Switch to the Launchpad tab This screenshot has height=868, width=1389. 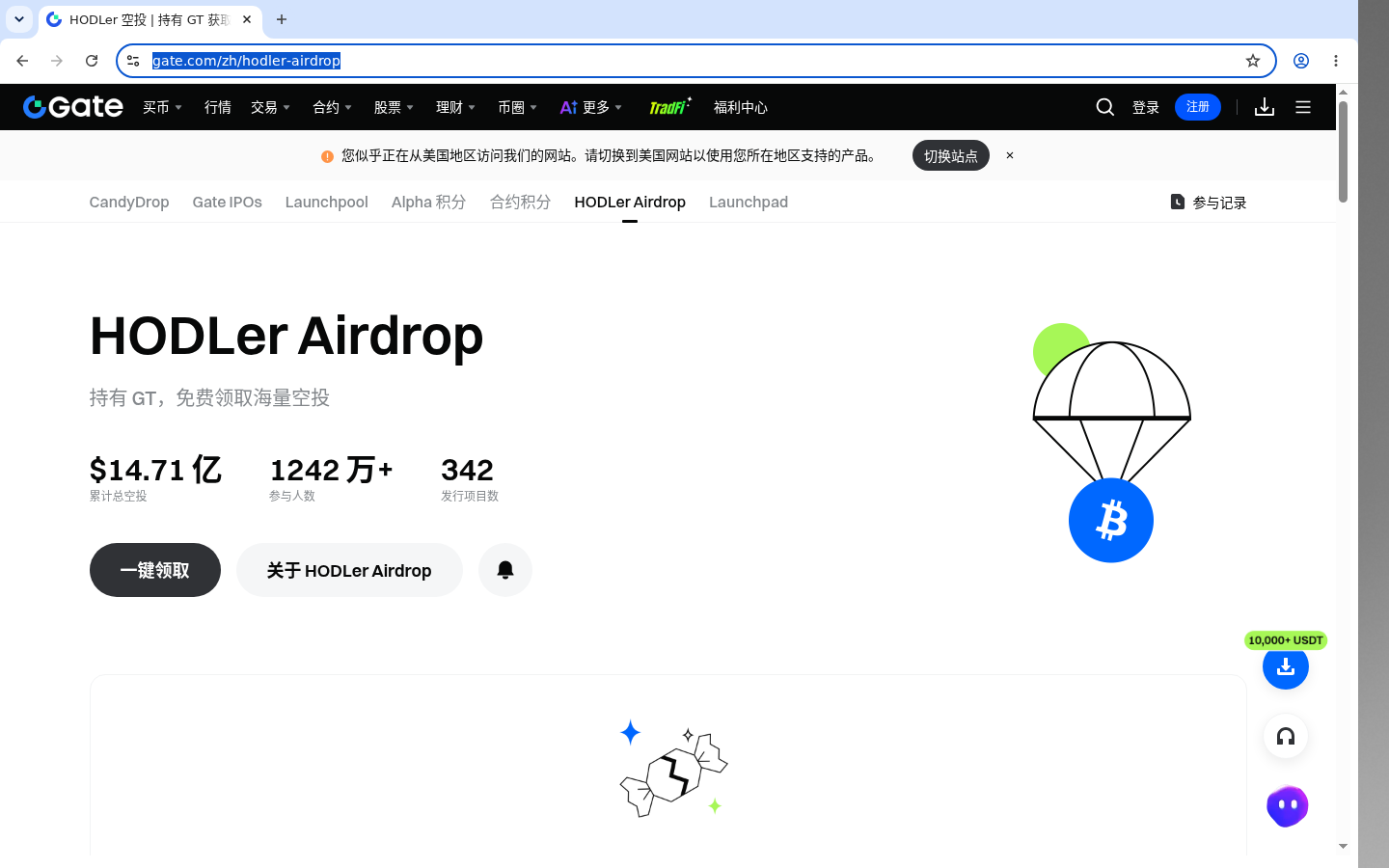(749, 202)
